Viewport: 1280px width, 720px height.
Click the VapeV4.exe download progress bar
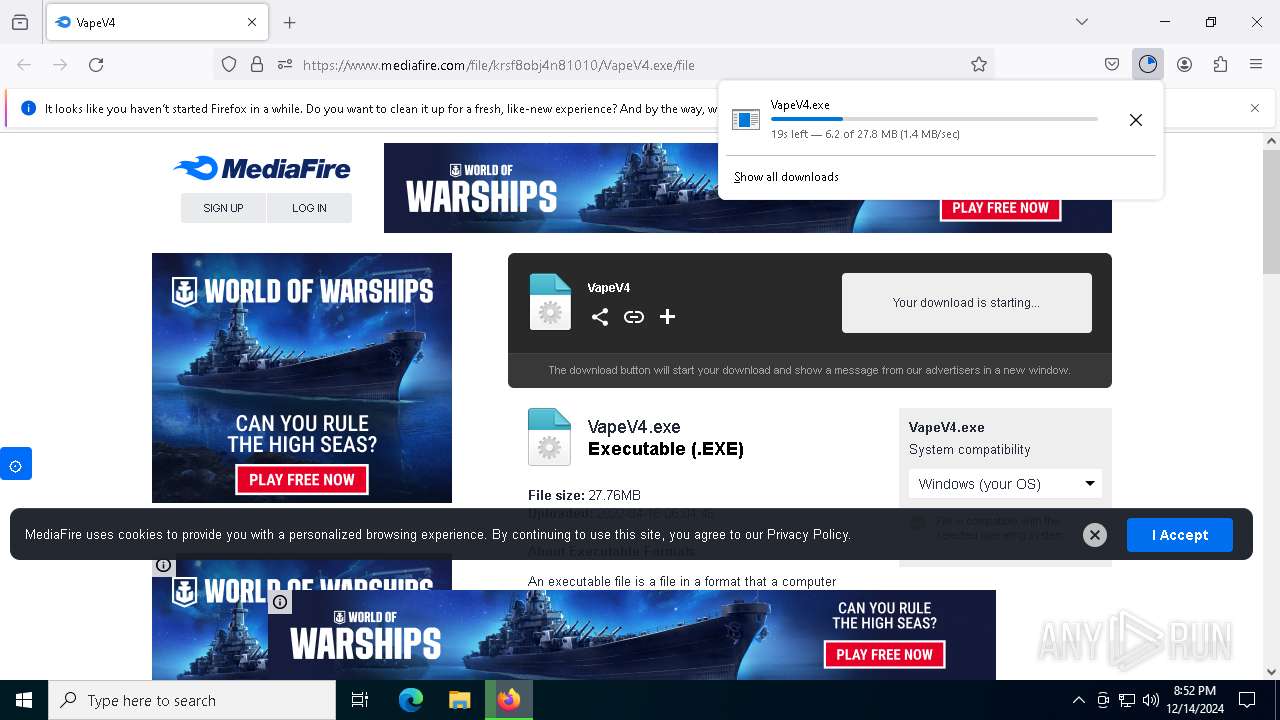point(934,119)
